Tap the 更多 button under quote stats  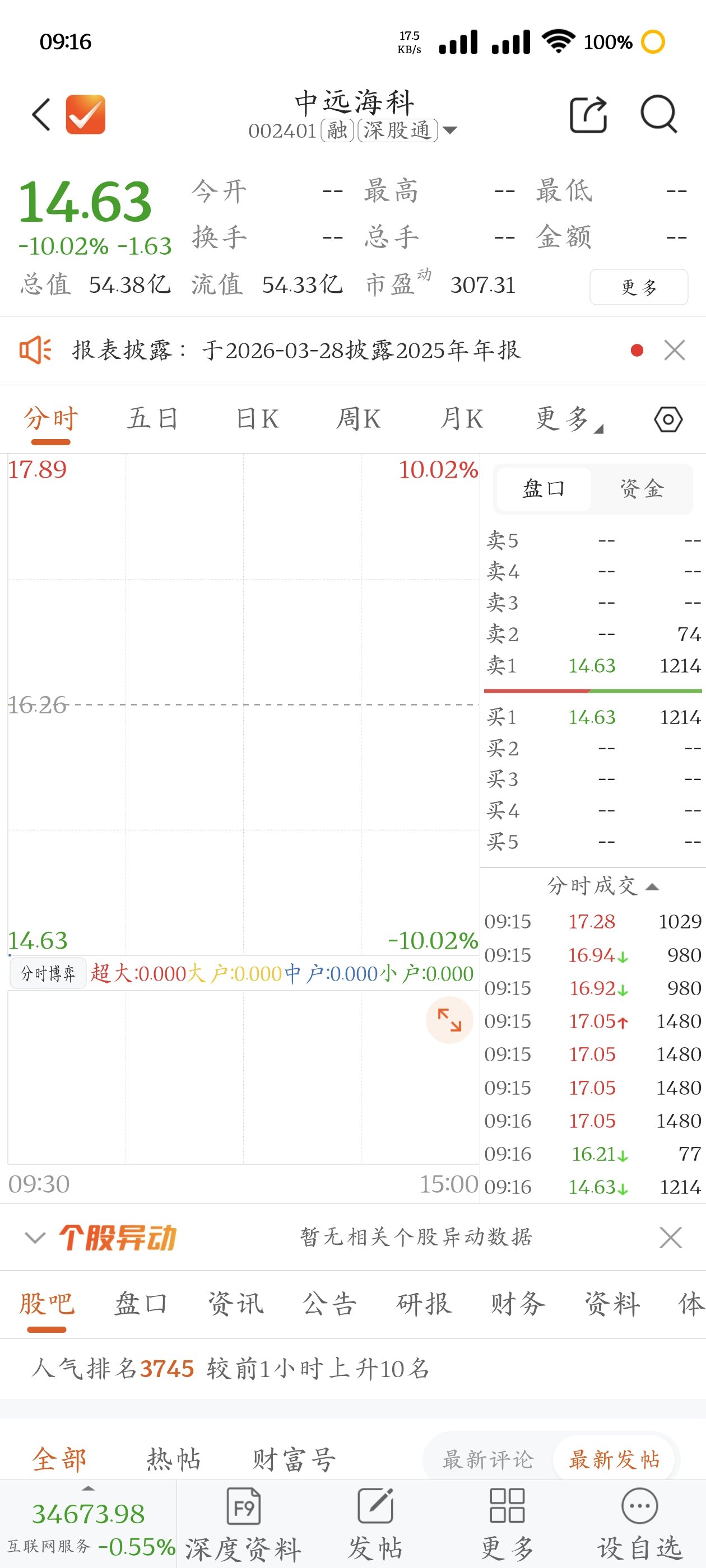pos(638,287)
